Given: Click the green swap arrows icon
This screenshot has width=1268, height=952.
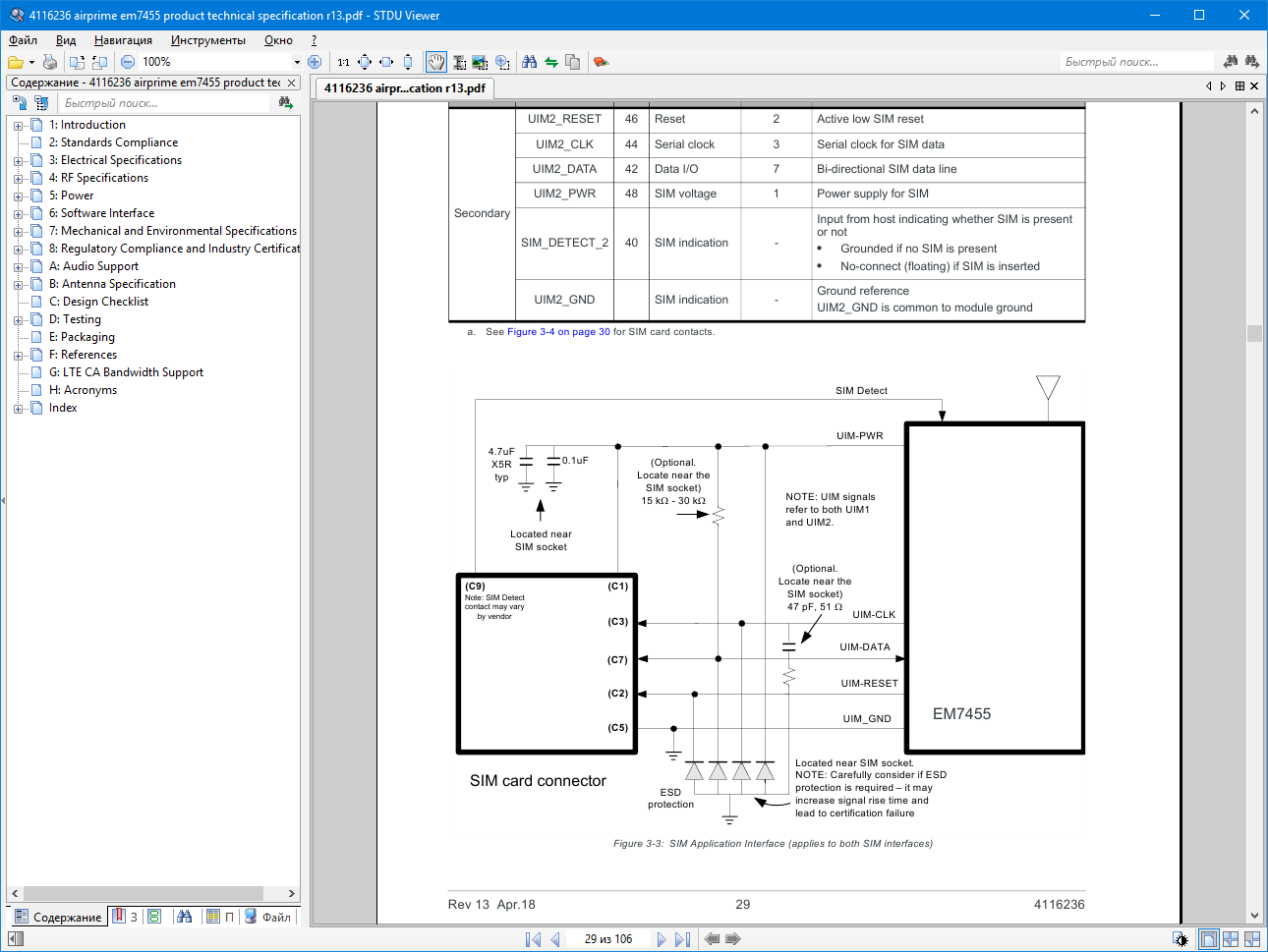Looking at the screenshot, I should pyautogui.click(x=551, y=62).
